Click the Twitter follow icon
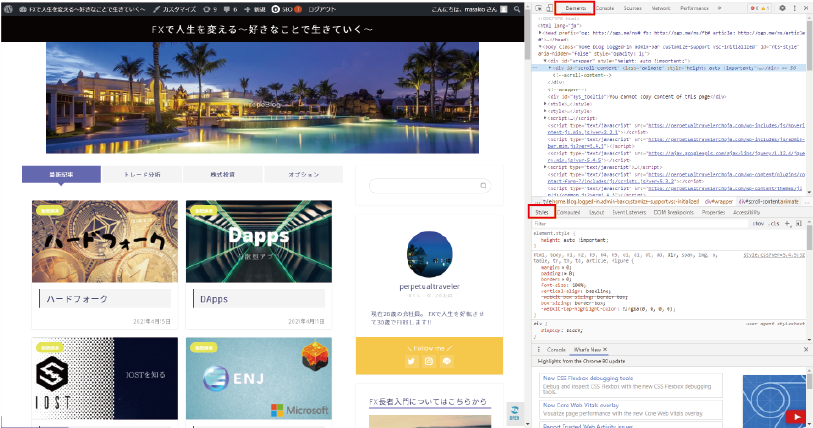 coord(411,361)
